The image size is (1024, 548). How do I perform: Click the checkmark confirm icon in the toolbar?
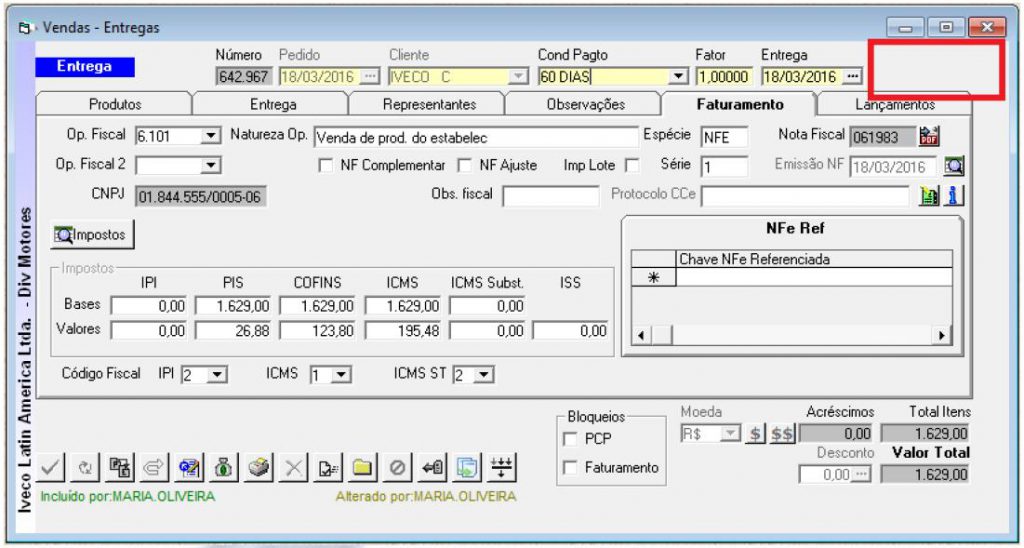52,467
